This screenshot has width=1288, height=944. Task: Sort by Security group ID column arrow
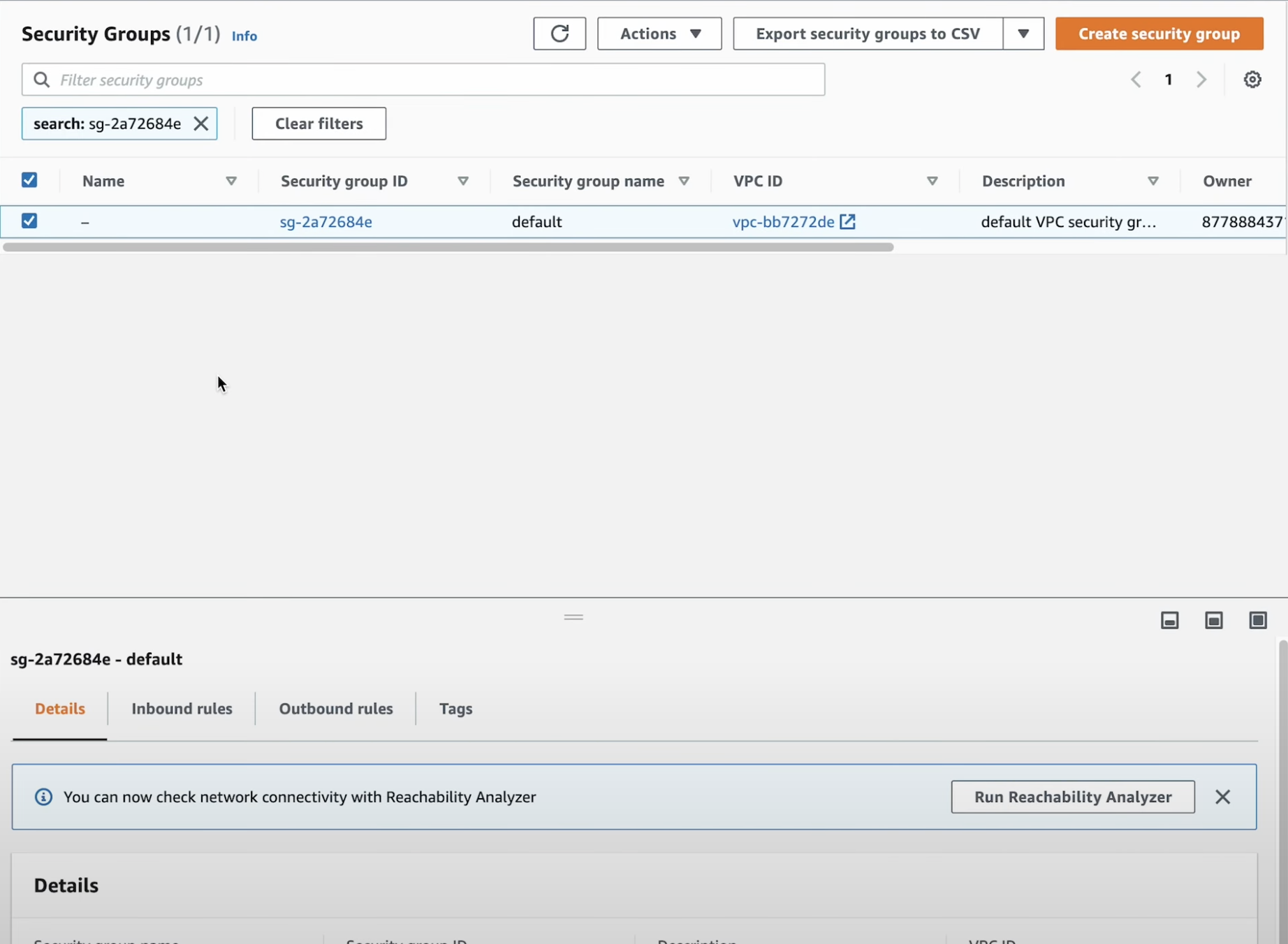coord(463,181)
